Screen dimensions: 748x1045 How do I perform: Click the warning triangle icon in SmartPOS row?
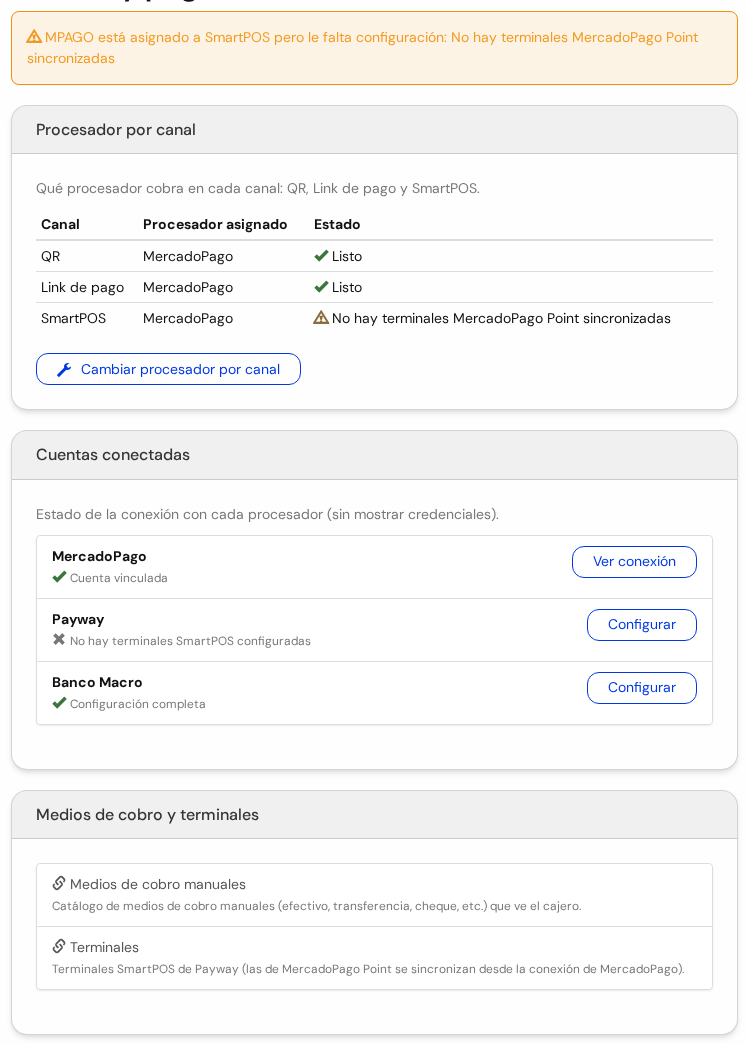[321, 318]
